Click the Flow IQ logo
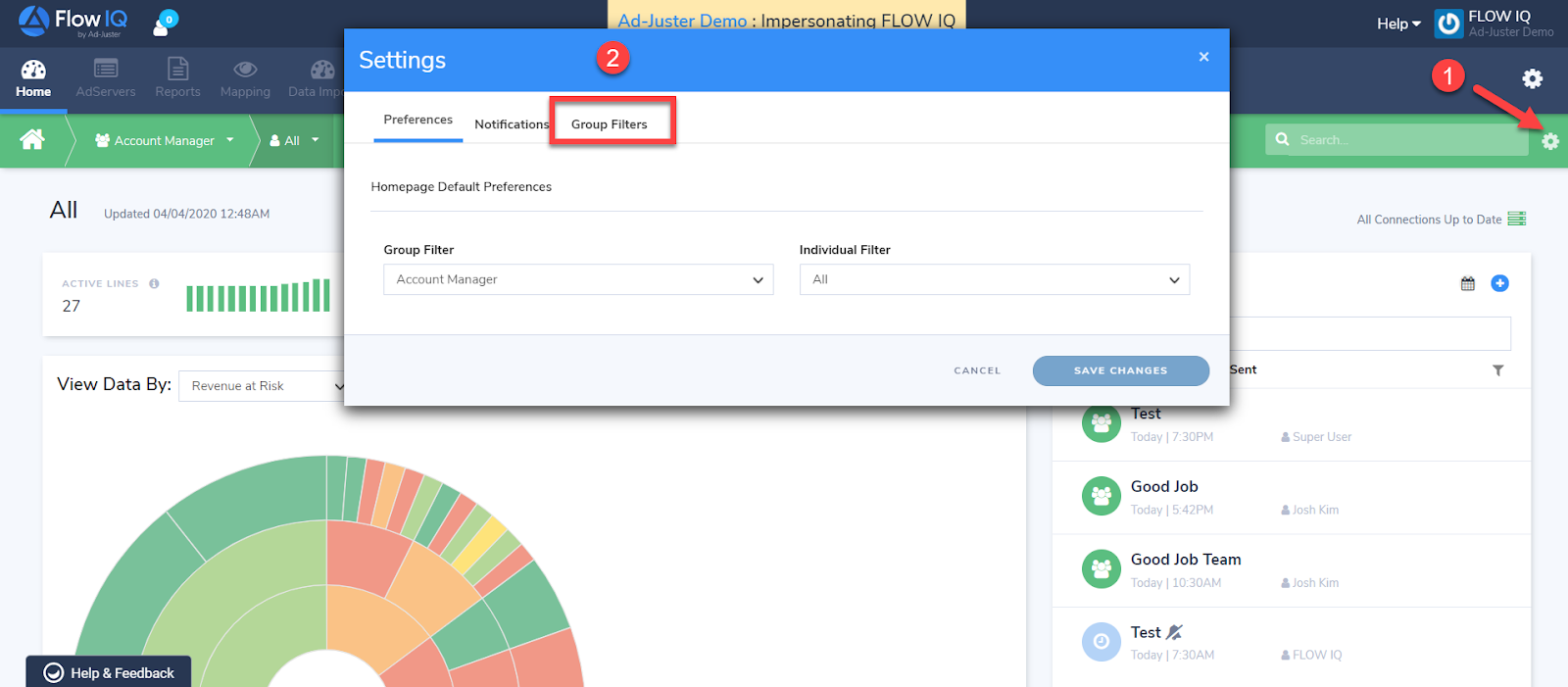The image size is (1568, 687). [x=73, y=22]
